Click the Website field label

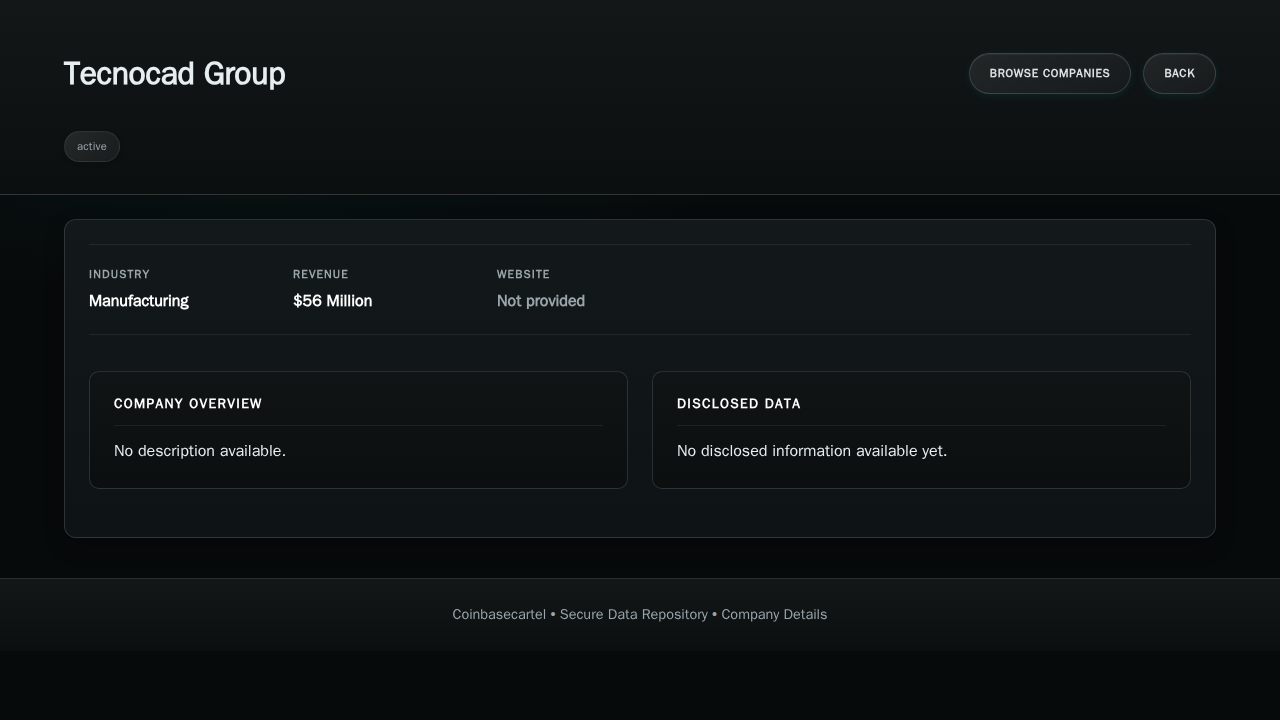523,274
